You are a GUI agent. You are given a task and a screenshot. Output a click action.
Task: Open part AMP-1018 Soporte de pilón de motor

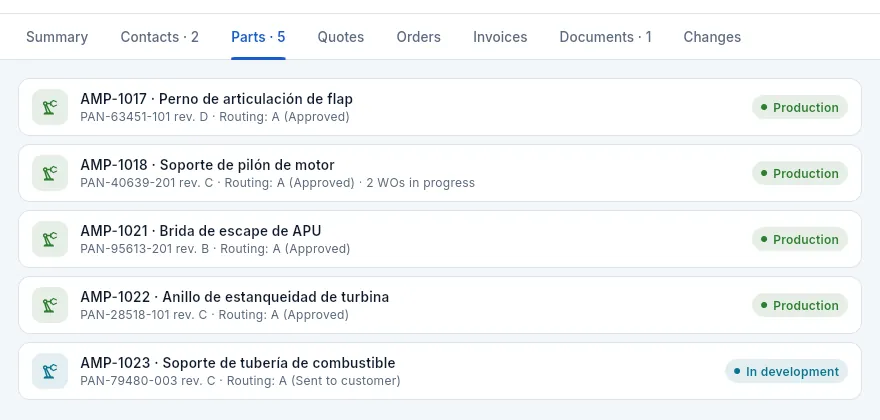pos(440,174)
